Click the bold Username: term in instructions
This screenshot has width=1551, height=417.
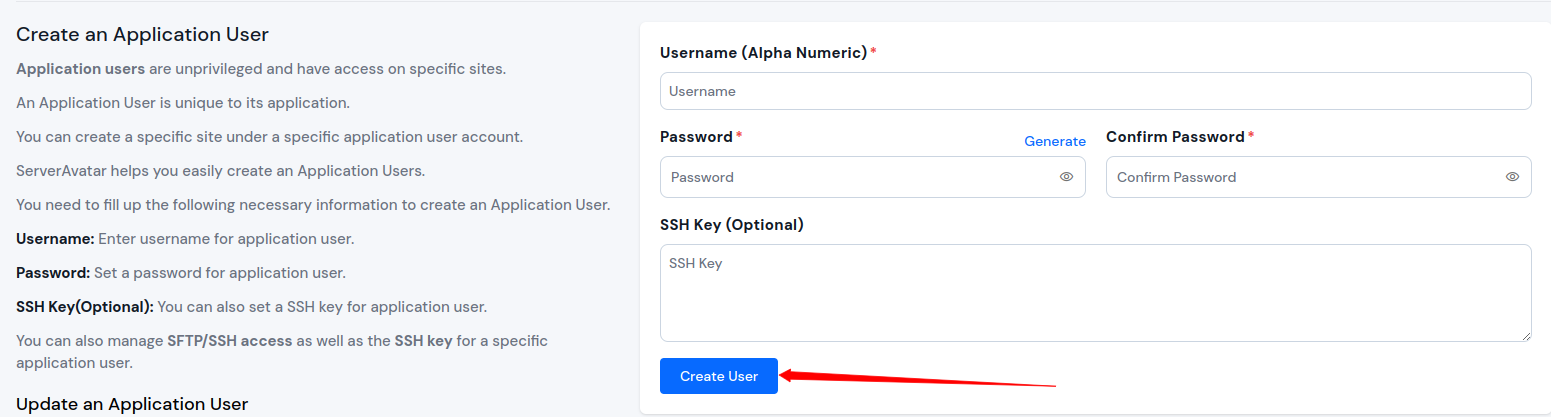[55, 239]
